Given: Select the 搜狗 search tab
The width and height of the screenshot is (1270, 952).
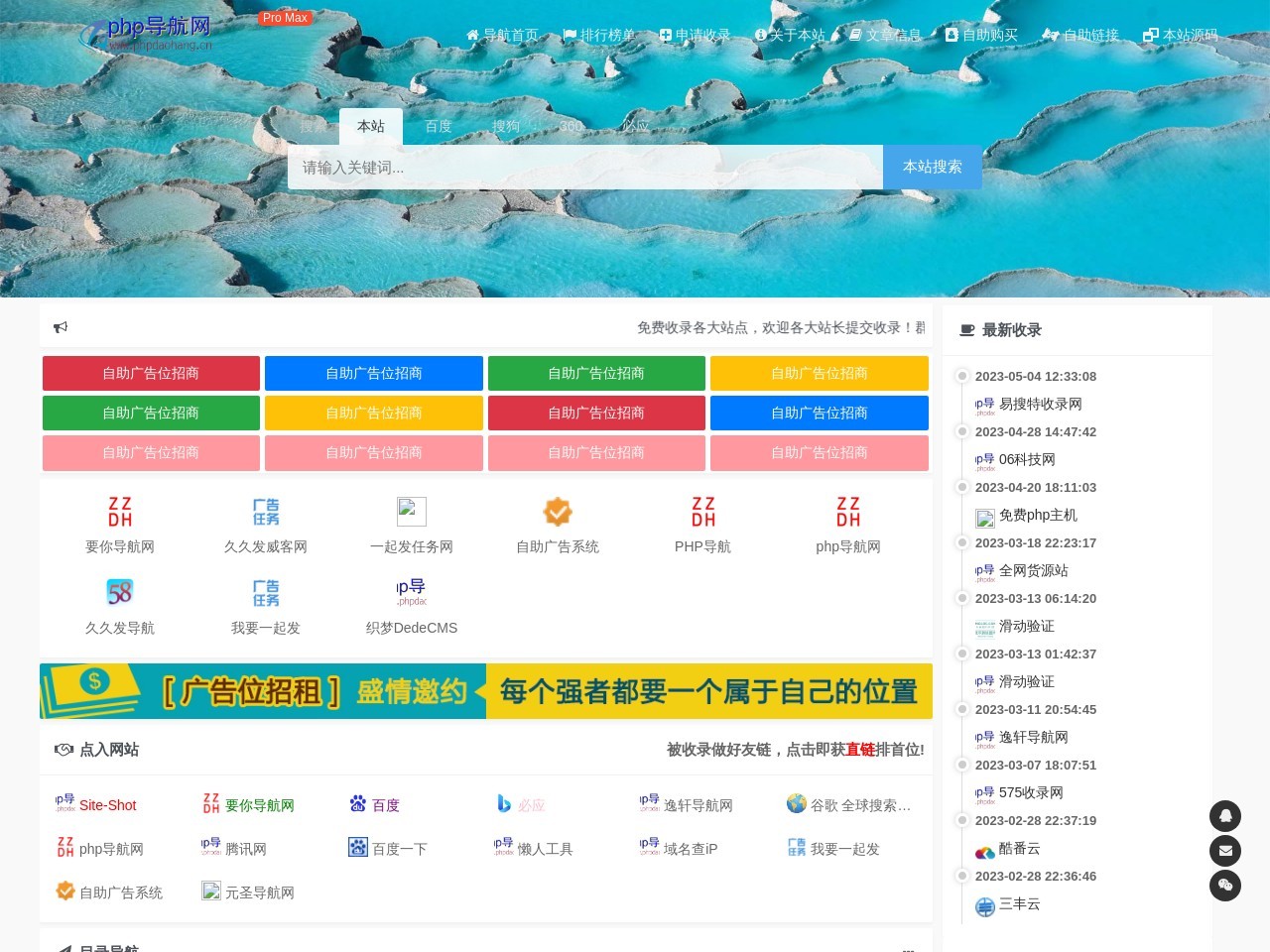Looking at the screenshot, I should (508, 127).
